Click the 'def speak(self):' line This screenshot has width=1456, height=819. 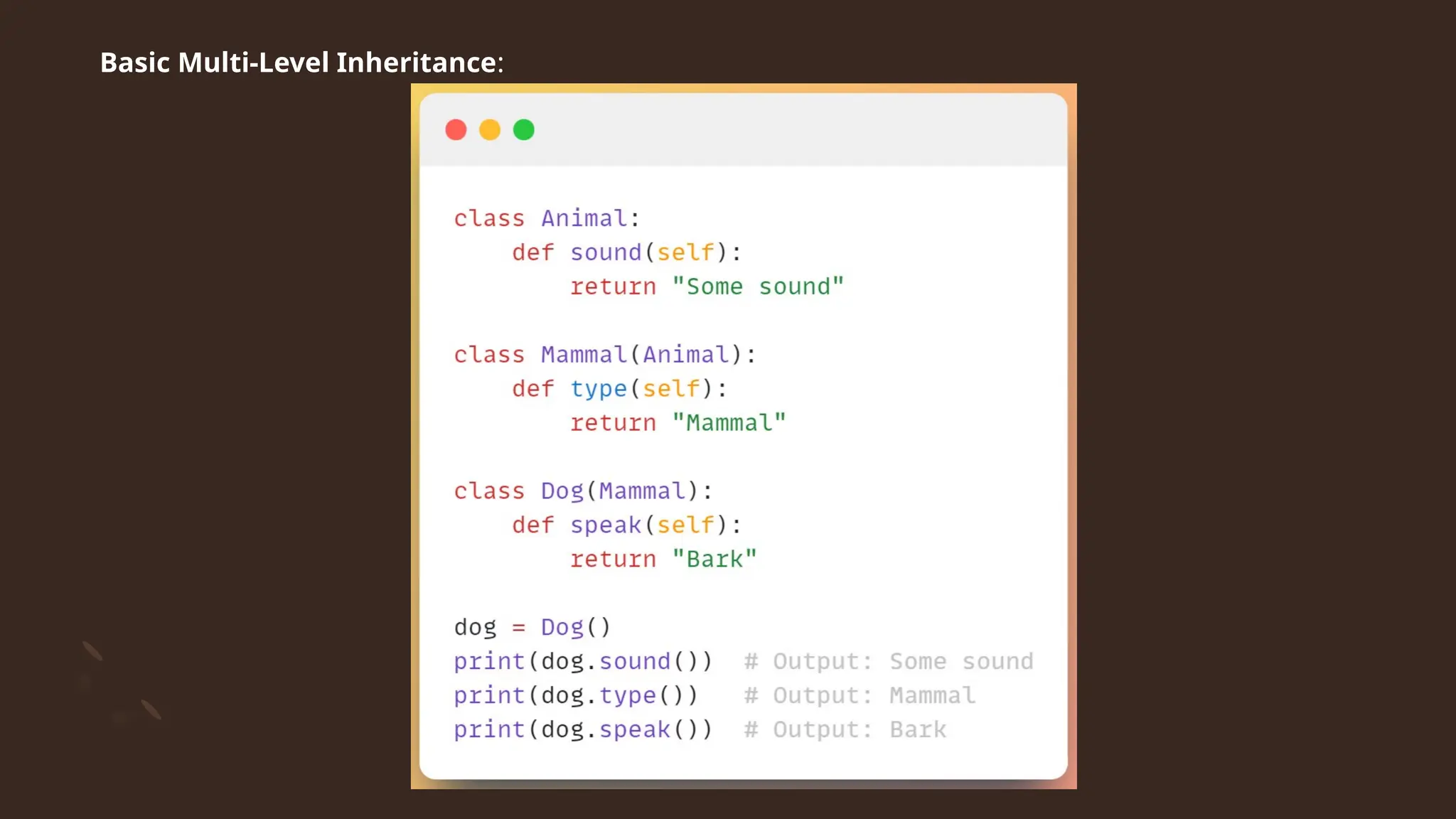tap(626, 525)
